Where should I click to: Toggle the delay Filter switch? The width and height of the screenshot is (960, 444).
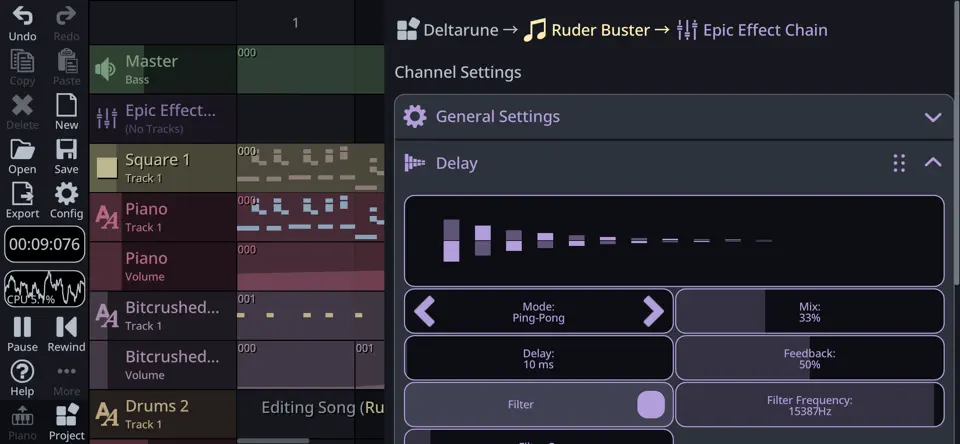click(x=651, y=405)
